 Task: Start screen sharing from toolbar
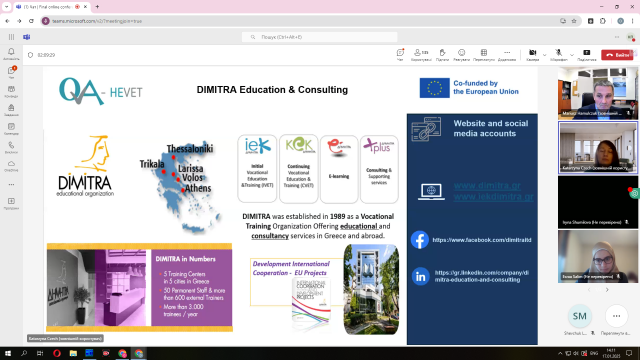(x=587, y=55)
